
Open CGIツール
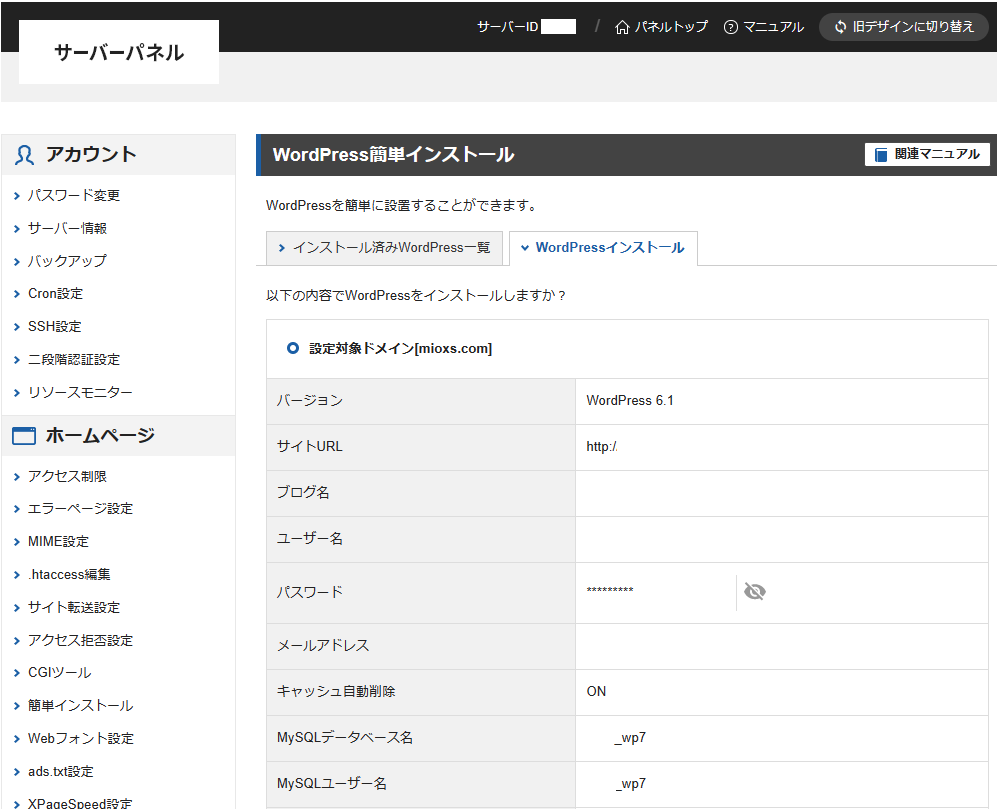60,673
